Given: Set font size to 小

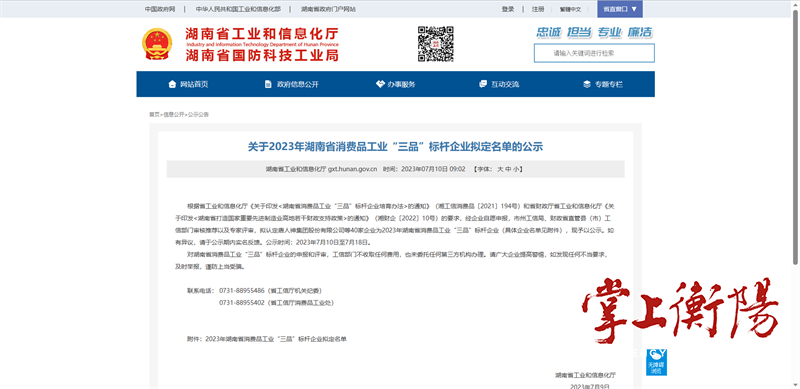Looking at the screenshot, I should [x=516, y=169].
